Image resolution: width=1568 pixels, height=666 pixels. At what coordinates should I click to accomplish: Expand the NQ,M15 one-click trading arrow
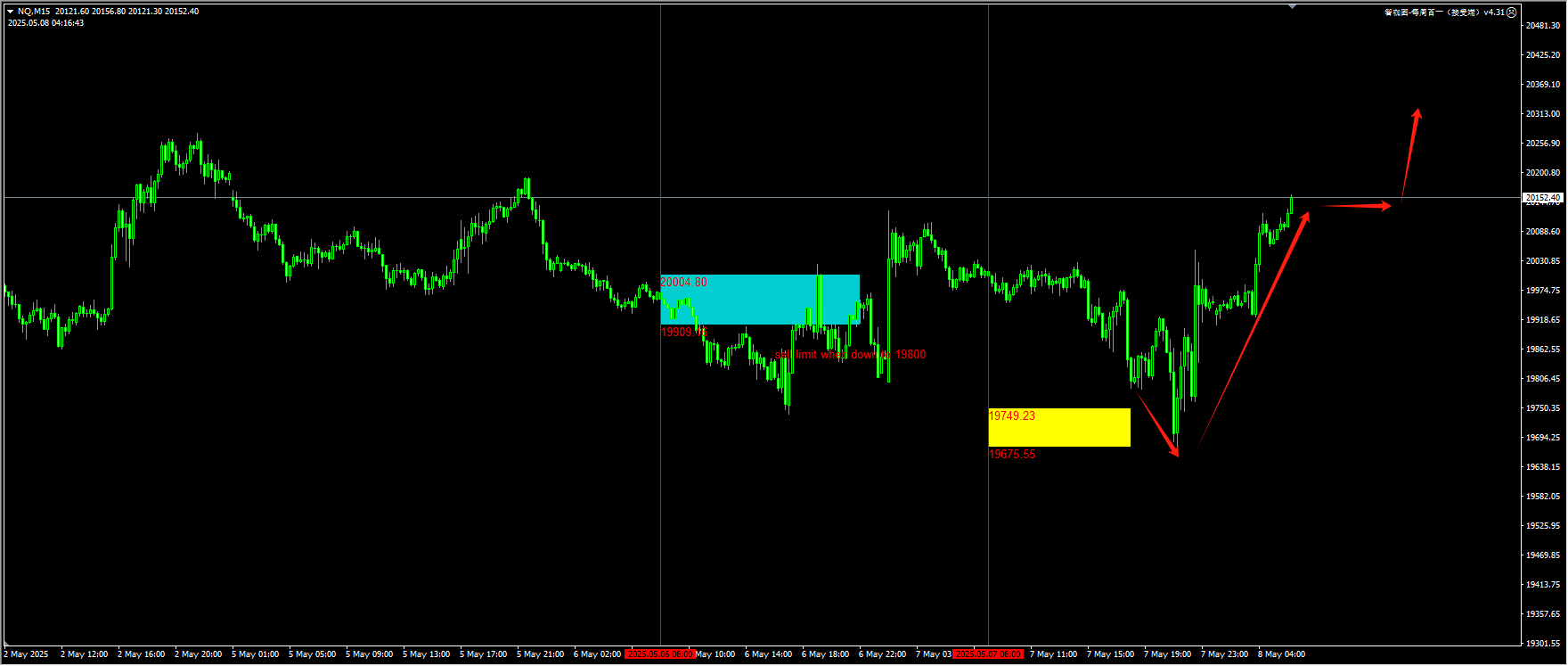point(10,12)
